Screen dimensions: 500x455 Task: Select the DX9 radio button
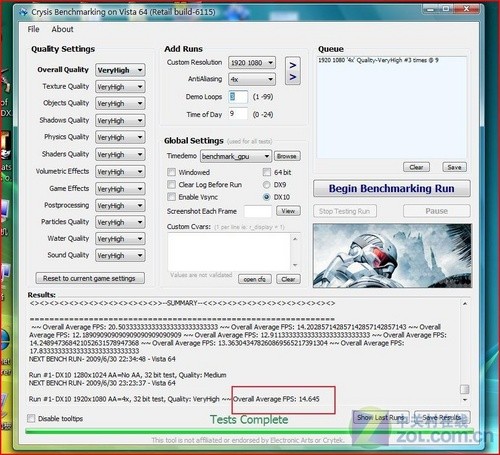point(266,184)
